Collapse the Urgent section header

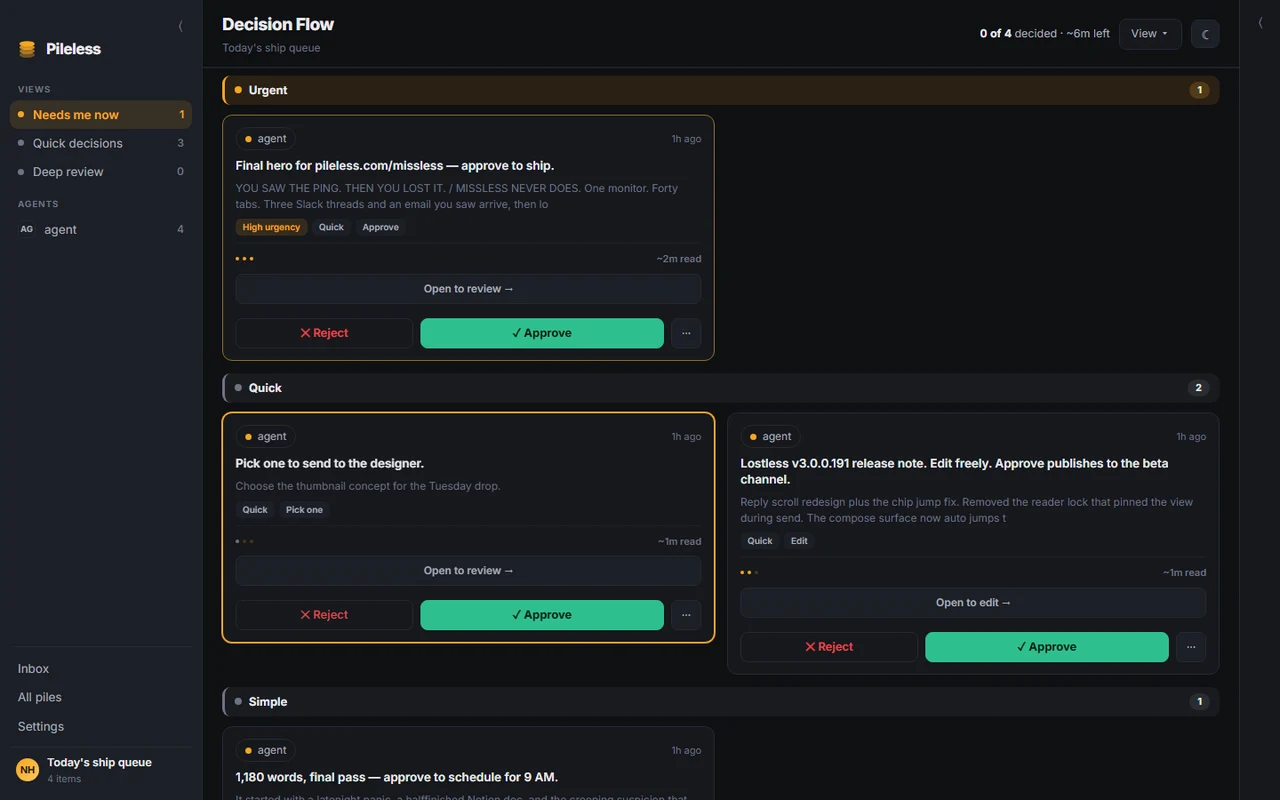coord(720,90)
